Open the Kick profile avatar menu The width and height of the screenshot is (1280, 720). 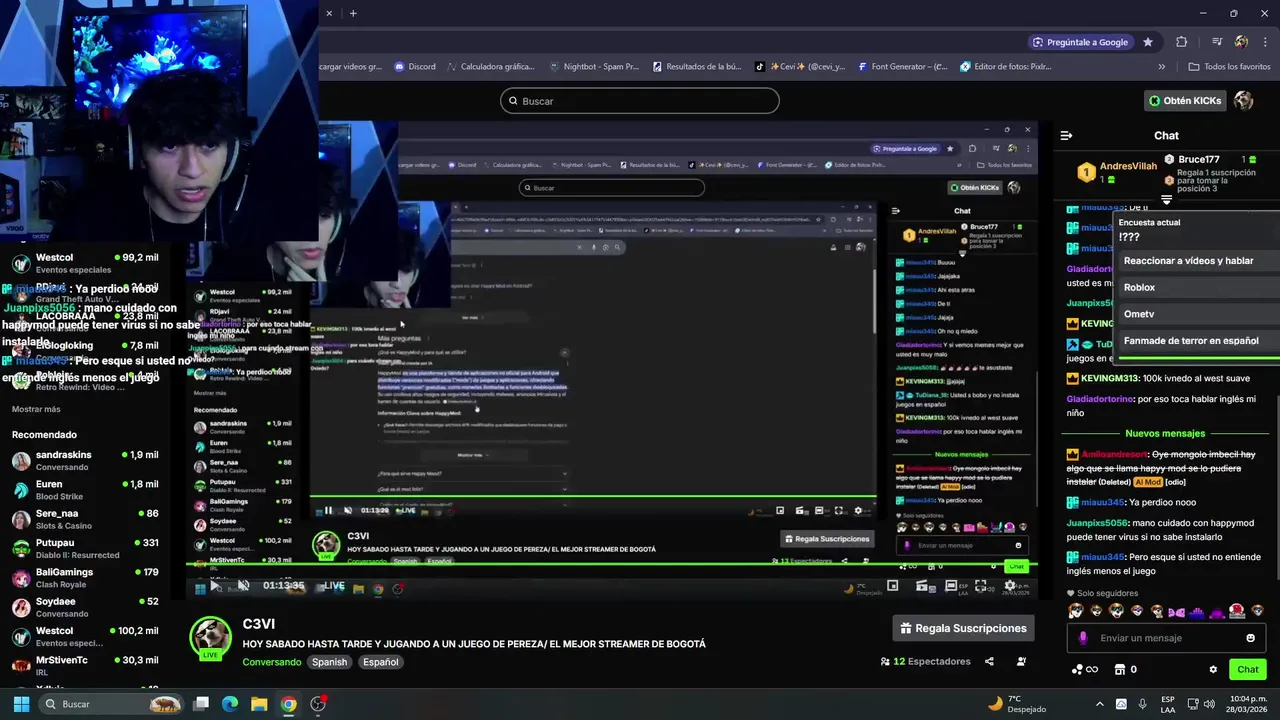(1244, 100)
